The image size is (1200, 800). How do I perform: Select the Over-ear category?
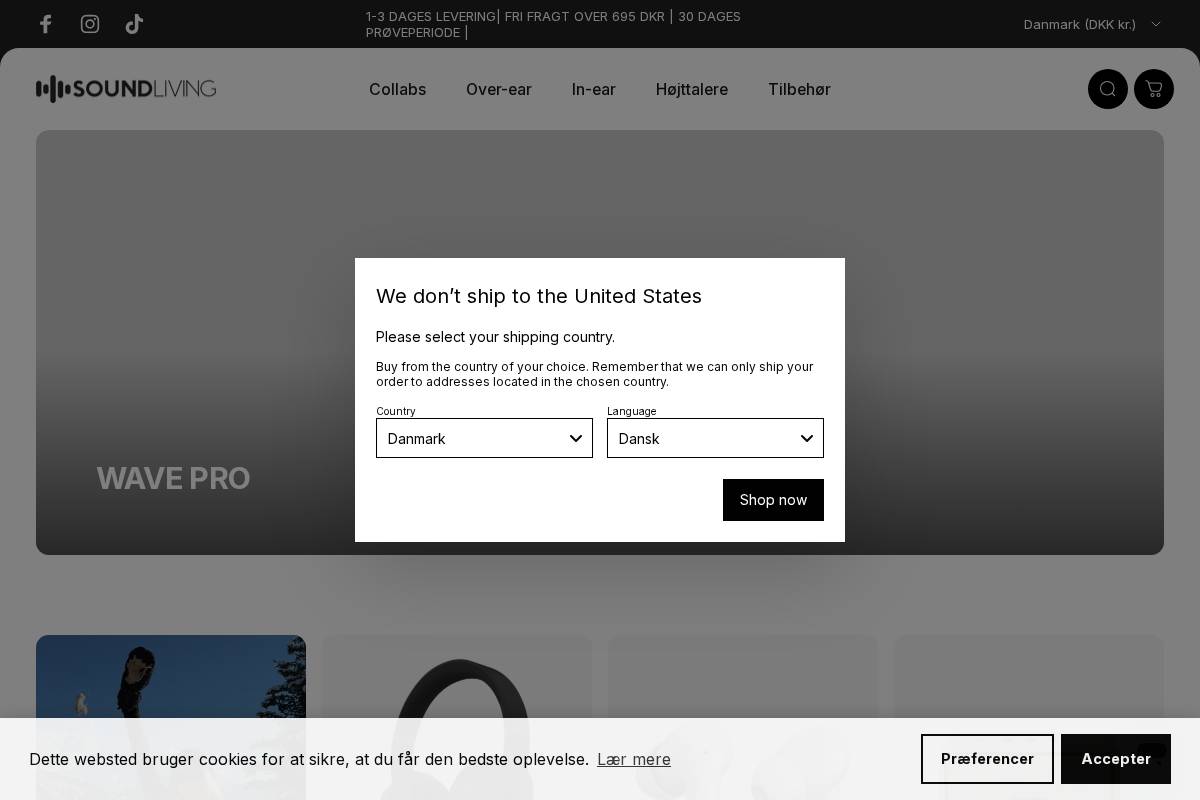click(x=499, y=89)
